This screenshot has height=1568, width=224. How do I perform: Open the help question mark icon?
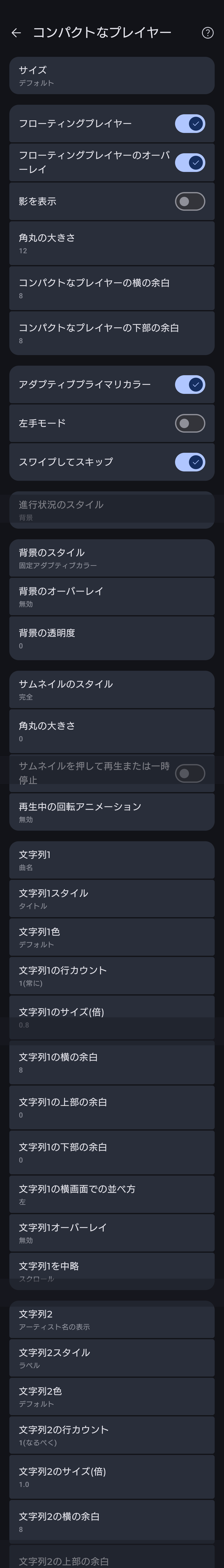coord(208,33)
